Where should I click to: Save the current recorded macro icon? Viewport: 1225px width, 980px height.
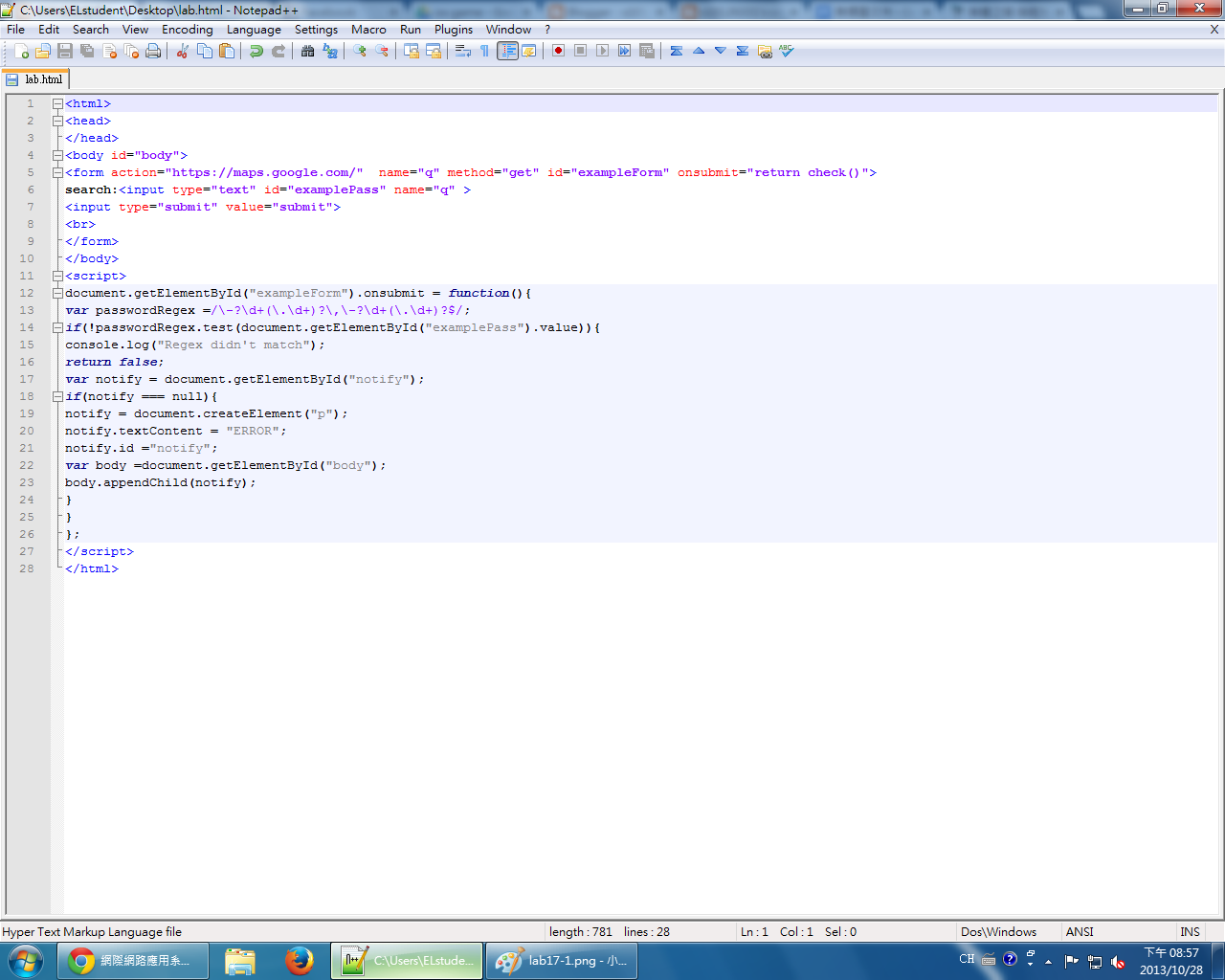646,51
